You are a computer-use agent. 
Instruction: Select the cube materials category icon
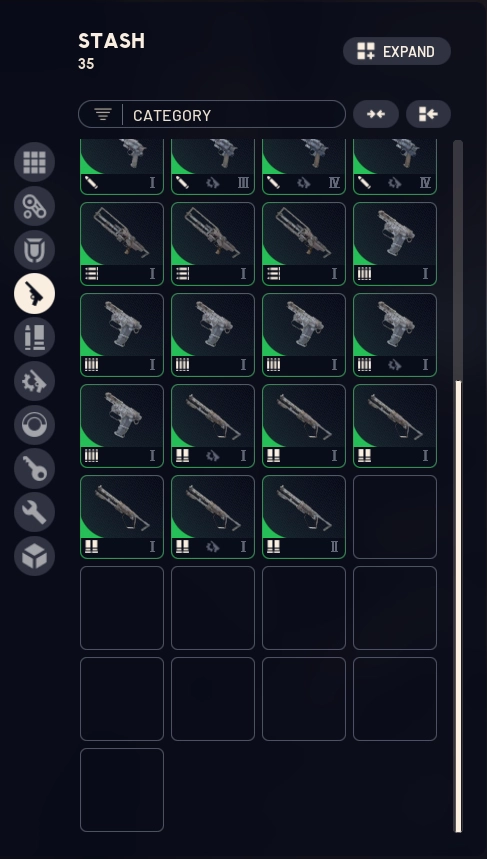coord(35,557)
